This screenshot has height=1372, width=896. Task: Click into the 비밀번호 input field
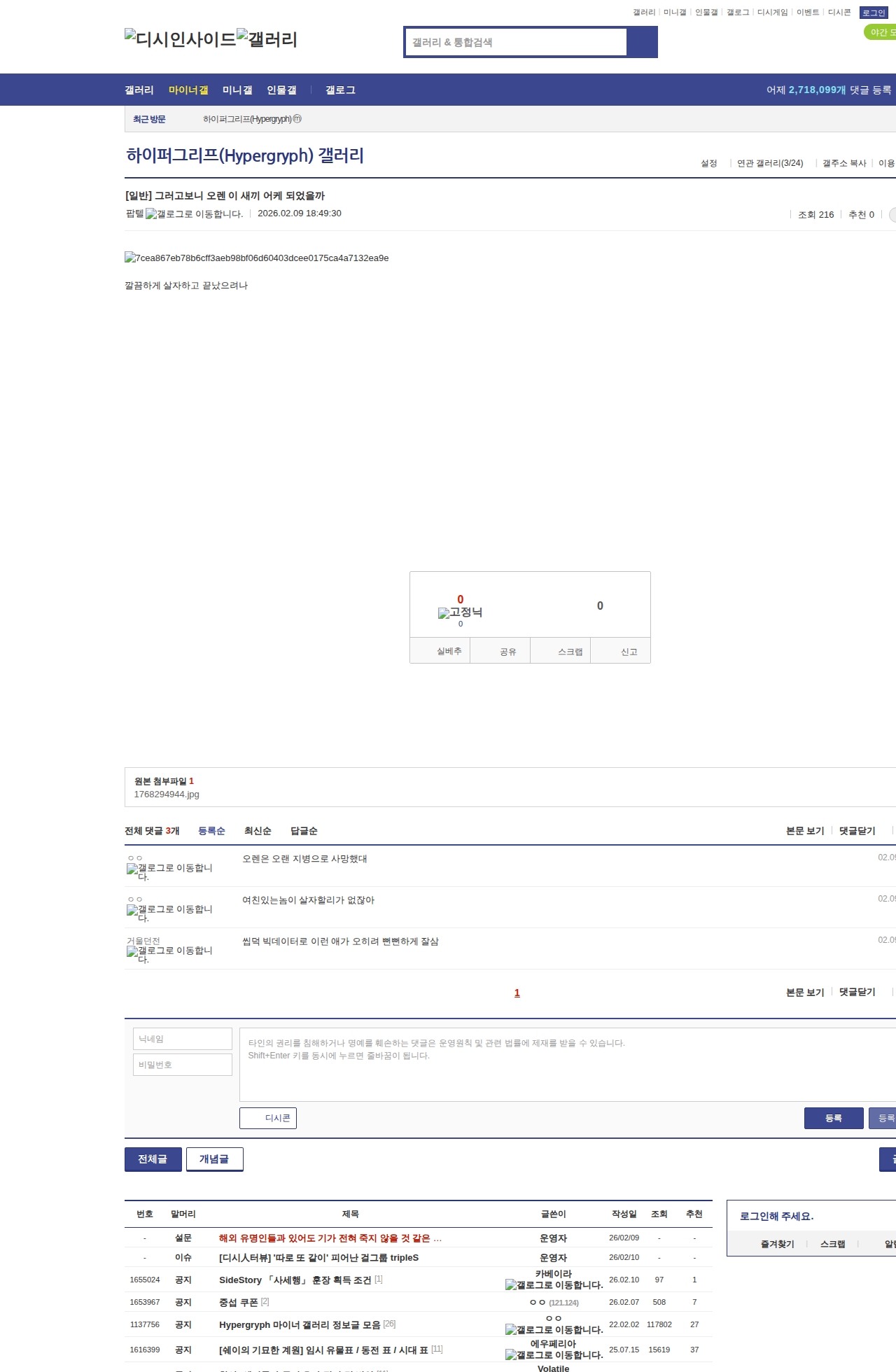183,1065
